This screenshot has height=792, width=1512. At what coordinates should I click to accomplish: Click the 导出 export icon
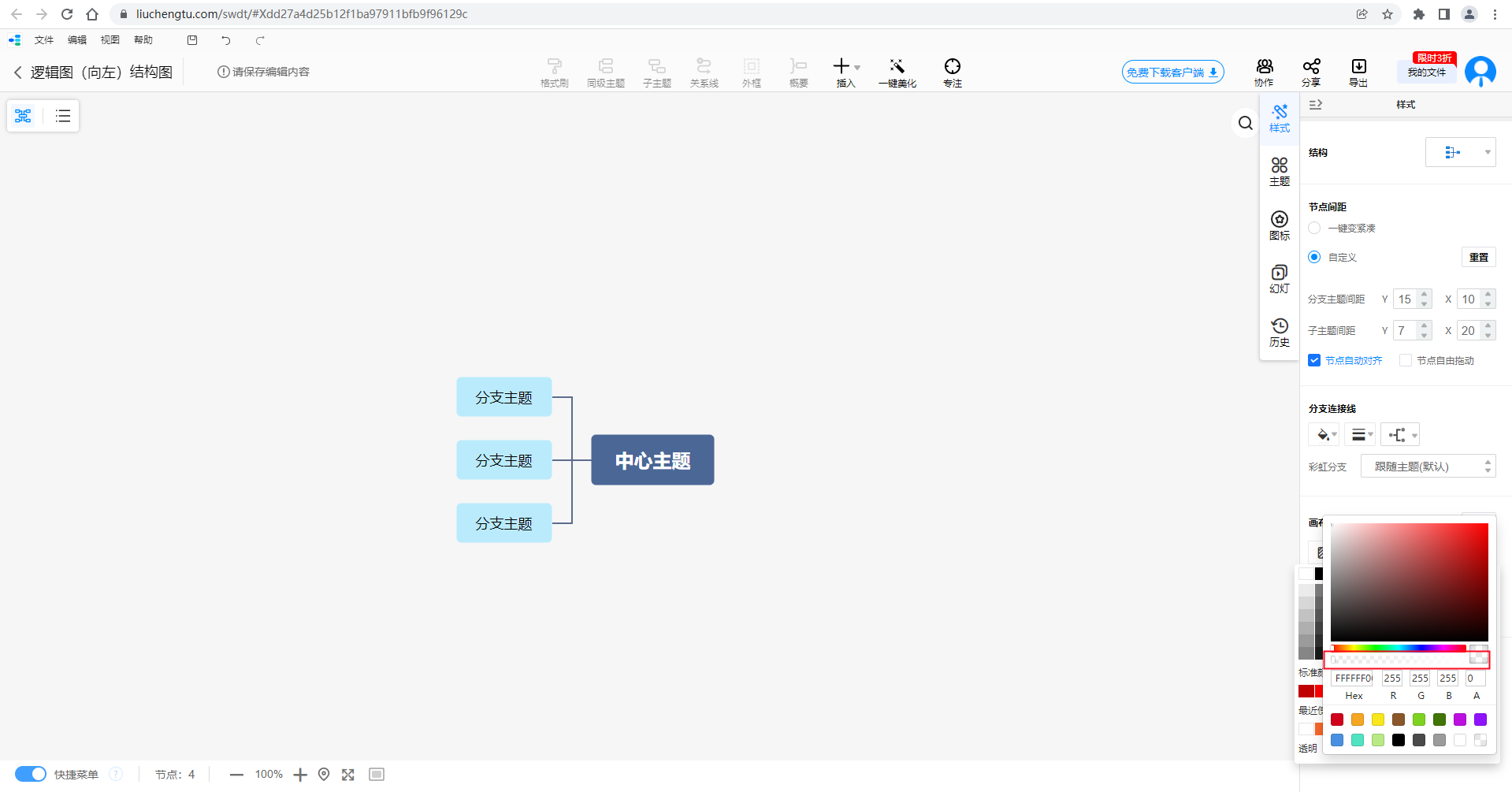pyautogui.click(x=1358, y=71)
